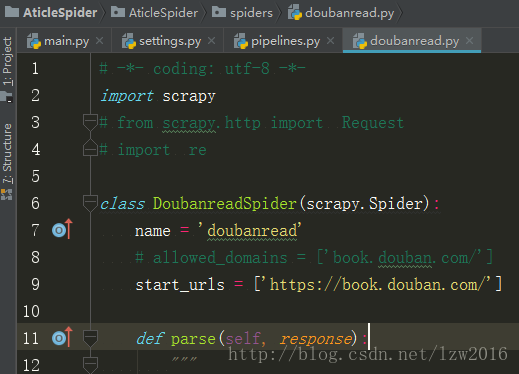Select doubanread.py breadcrumb
519x374 pixels.
coord(341,13)
